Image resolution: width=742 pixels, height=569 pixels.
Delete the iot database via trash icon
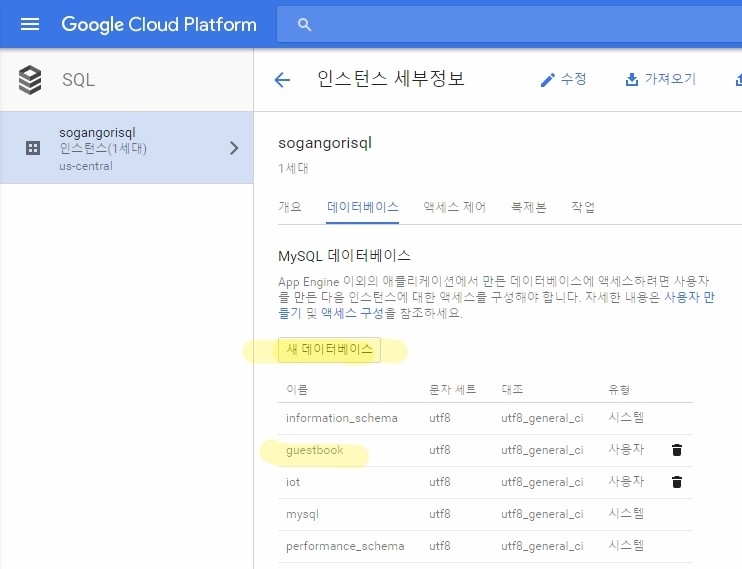677,482
